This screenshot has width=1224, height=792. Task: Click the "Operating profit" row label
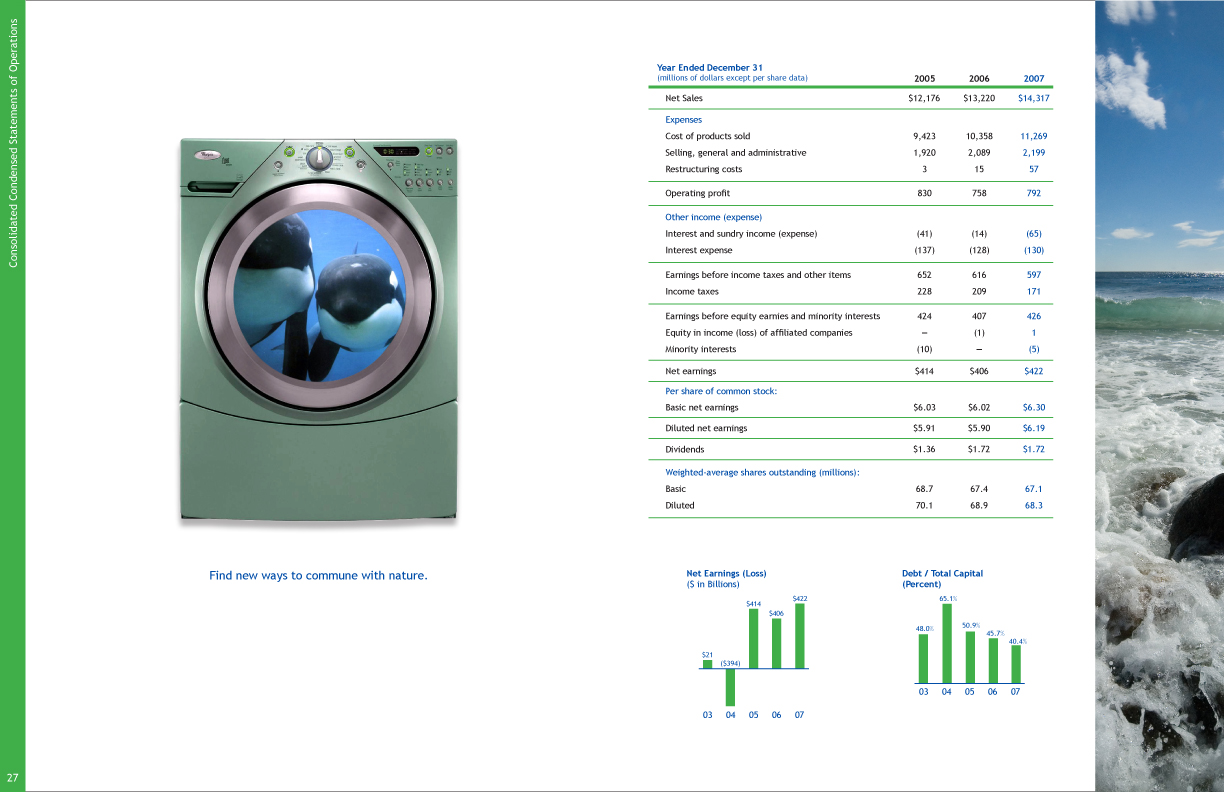pyautogui.click(x=700, y=193)
